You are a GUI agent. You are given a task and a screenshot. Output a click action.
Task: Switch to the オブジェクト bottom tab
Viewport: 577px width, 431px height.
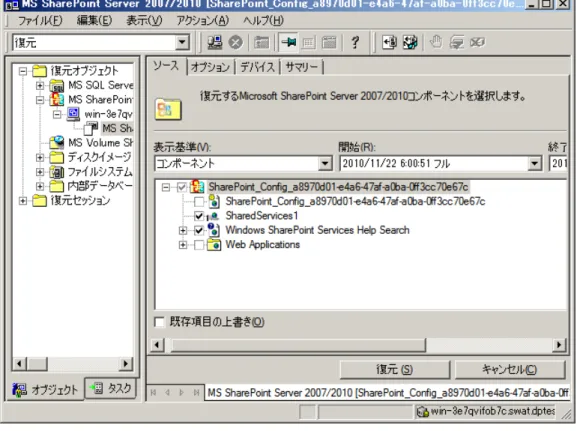(45, 389)
